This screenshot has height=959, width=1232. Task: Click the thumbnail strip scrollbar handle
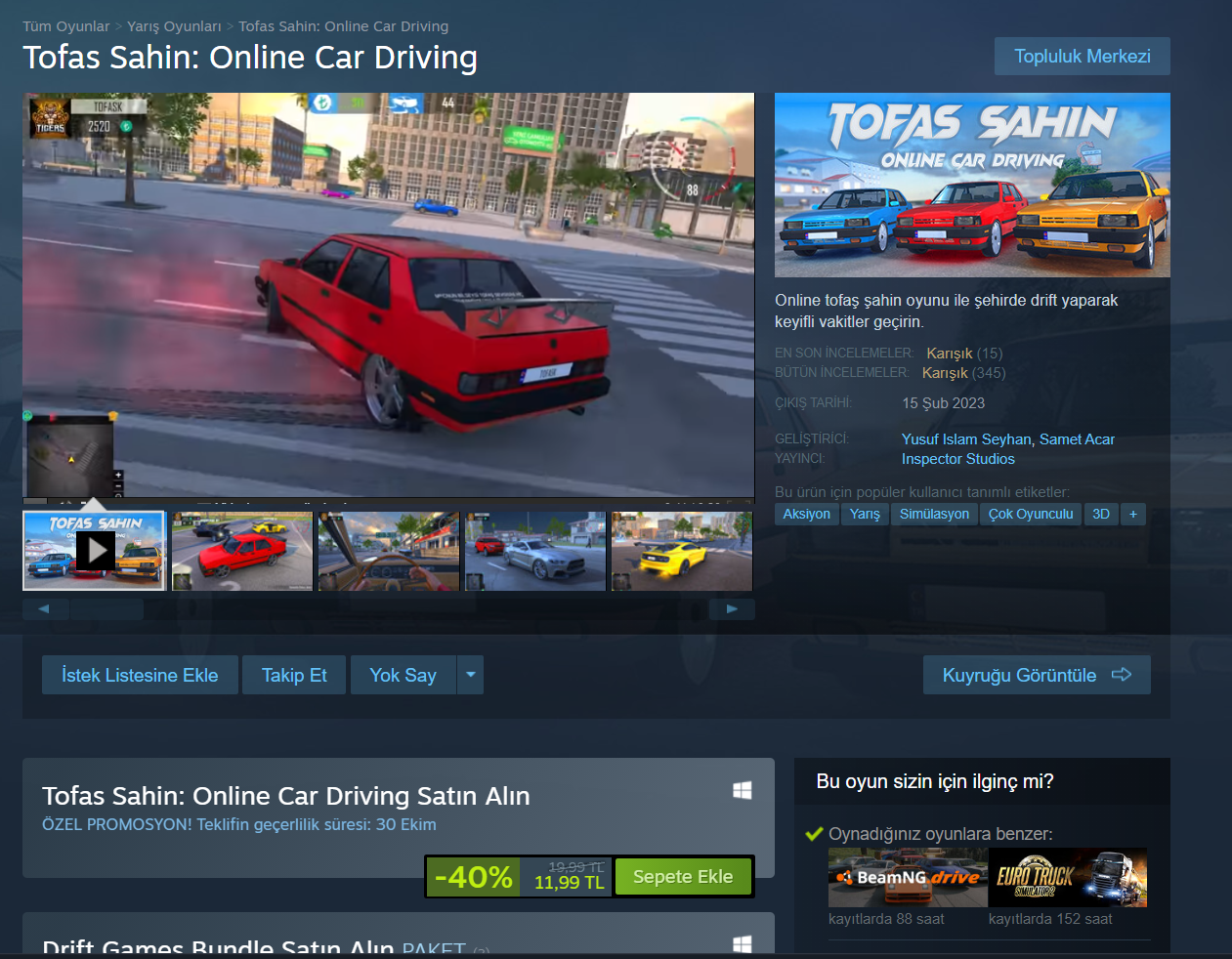[106, 609]
